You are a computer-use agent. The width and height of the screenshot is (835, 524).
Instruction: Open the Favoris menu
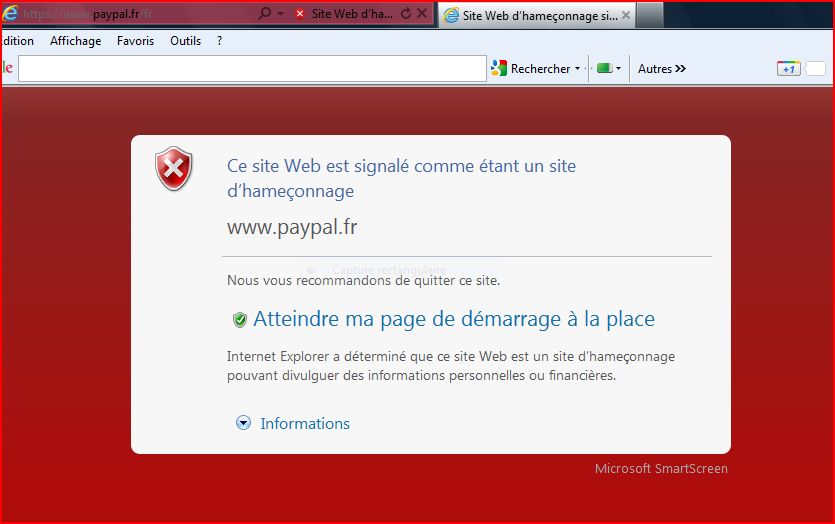point(135,41)
